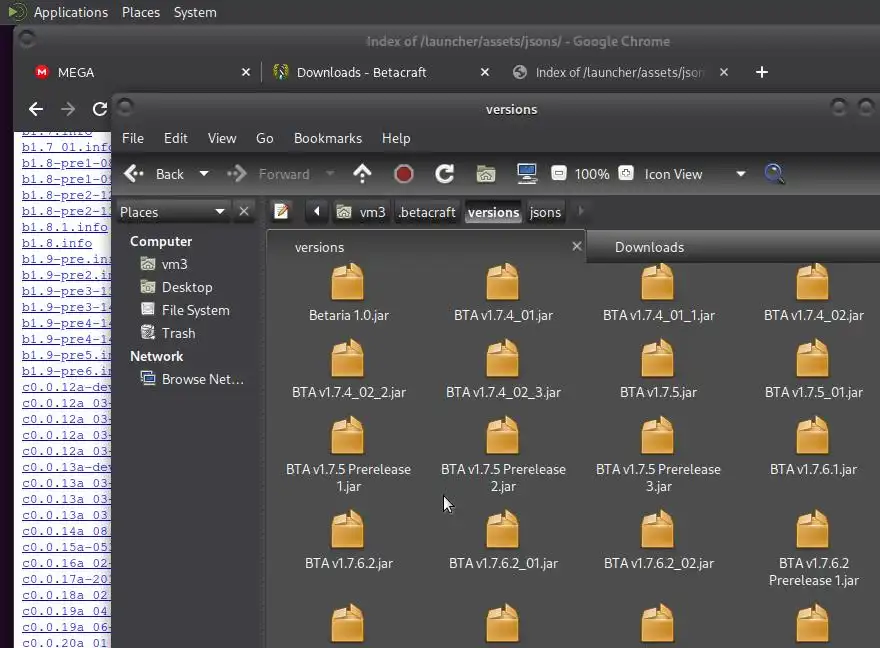
Task: Select the BTA v1.7.5_01.jar file icon
Action: tap(812, 358)
